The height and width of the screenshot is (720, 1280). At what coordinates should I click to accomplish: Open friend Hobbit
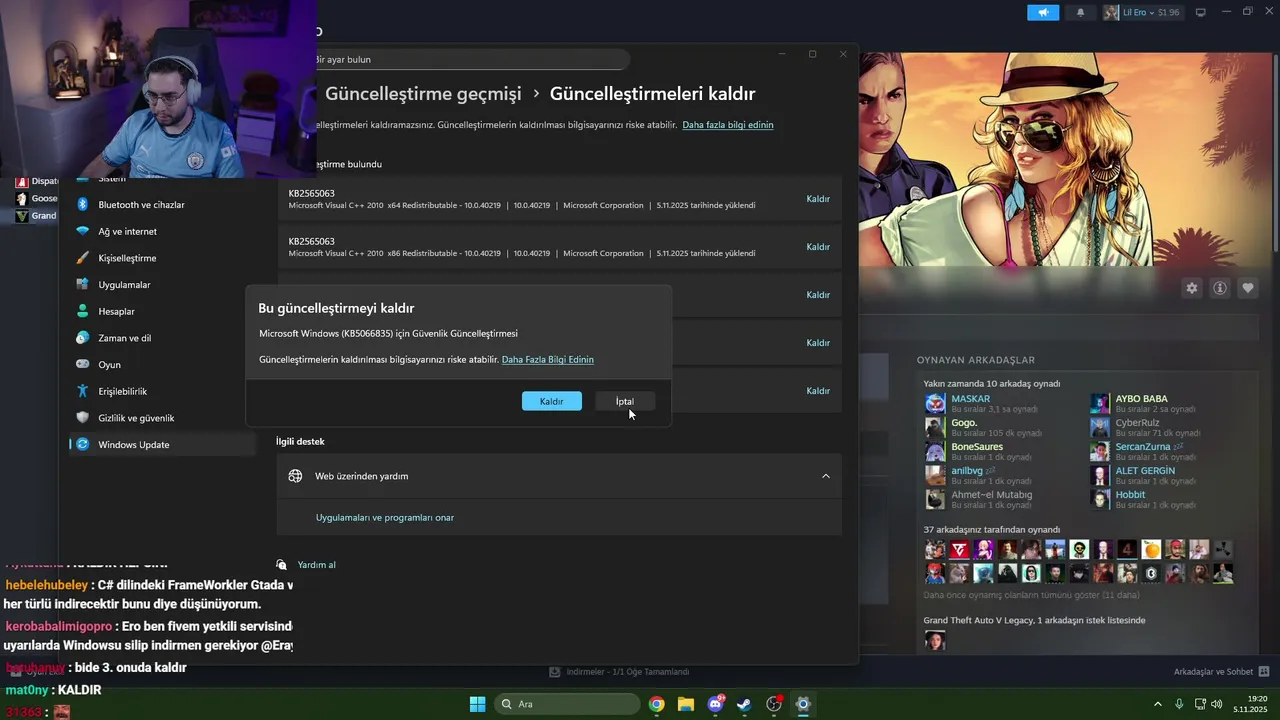click(x=1130, y=495)
